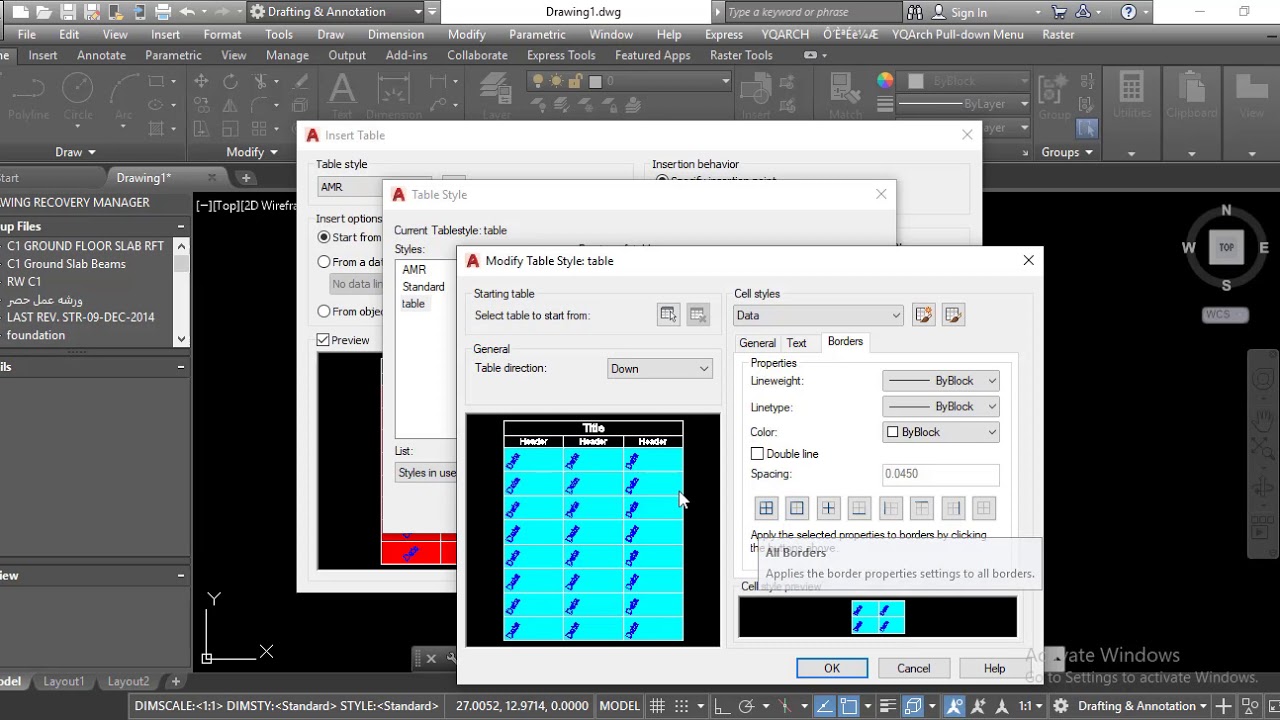Click the Save icon in quick access toolbar
This screenshot has height=720, width=1280.
tap(69, 12)
